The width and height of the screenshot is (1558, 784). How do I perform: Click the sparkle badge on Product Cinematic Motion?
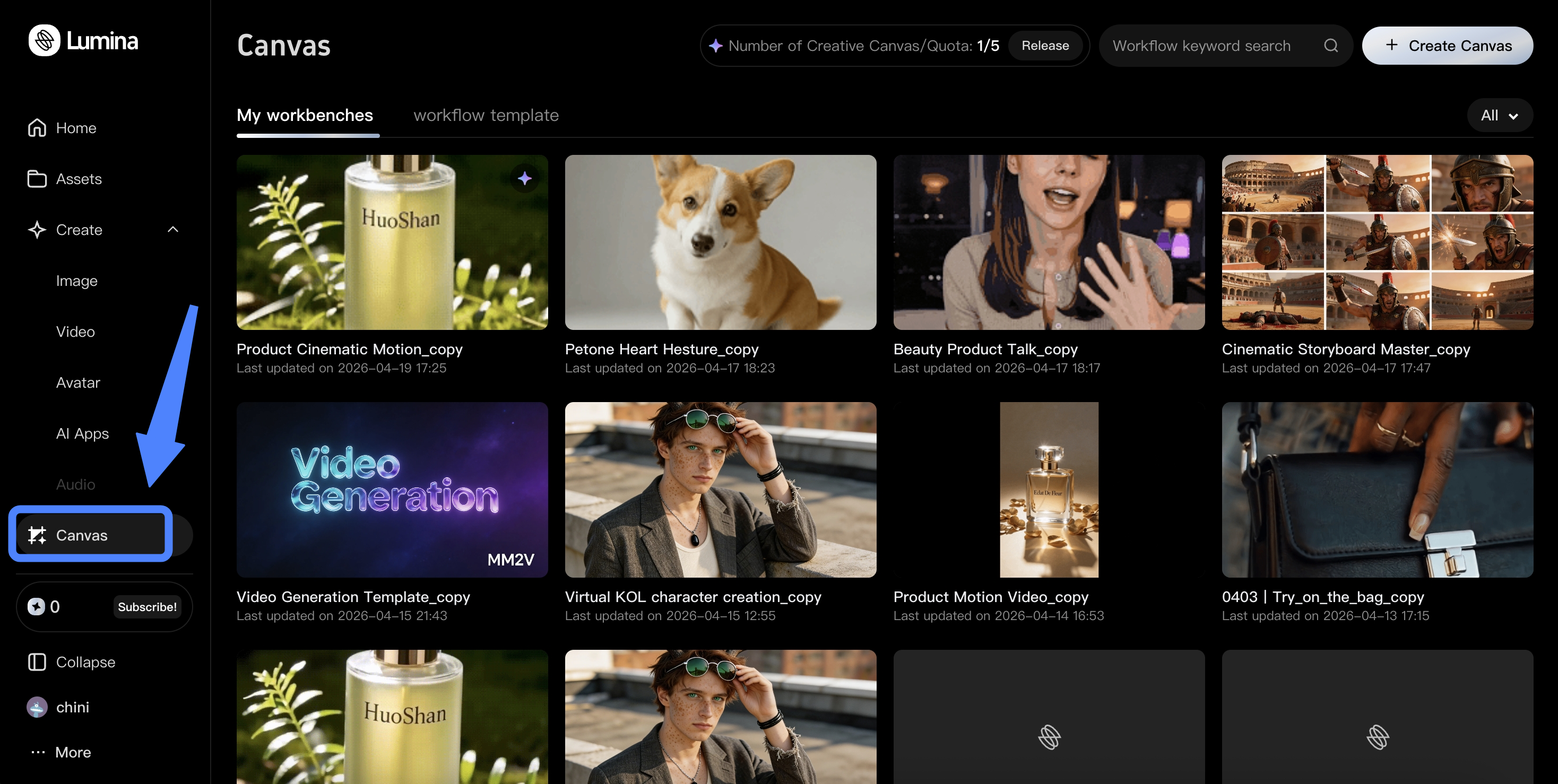tap(524, 178)
